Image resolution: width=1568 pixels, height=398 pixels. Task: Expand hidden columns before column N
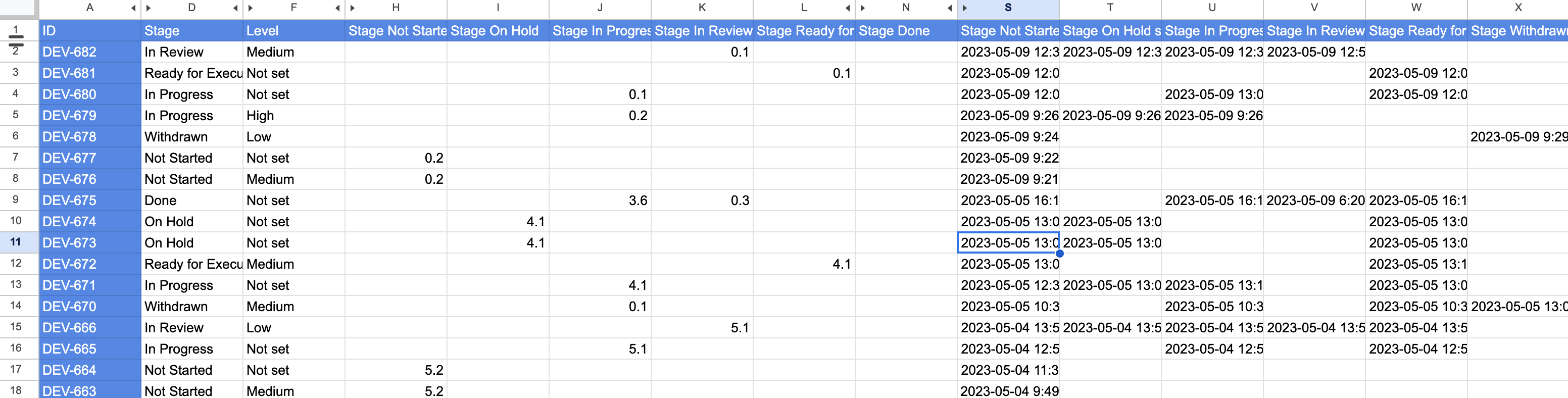tap(863, 8)
